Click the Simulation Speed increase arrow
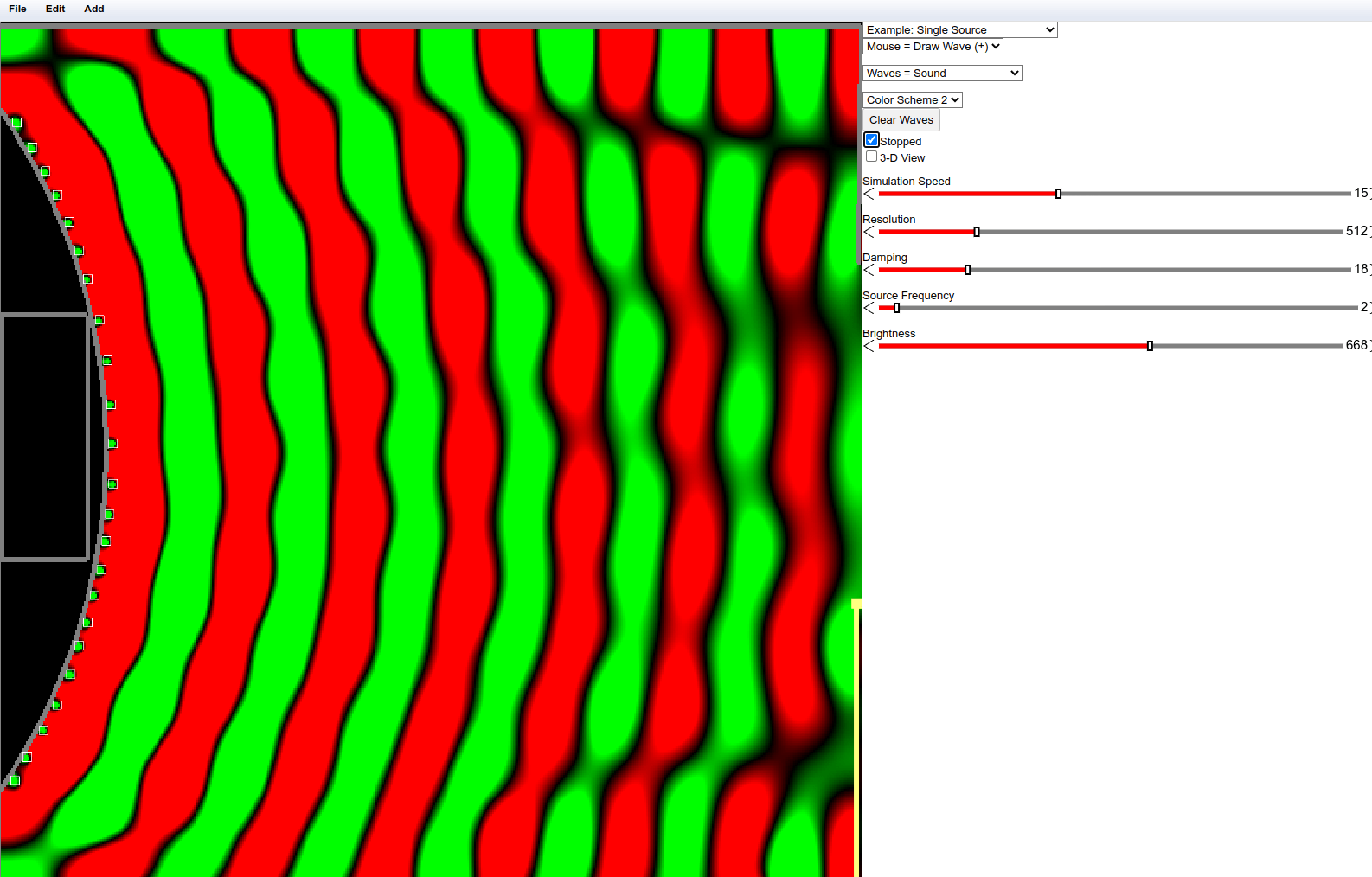1372x877 pixels. (1369, 194)
